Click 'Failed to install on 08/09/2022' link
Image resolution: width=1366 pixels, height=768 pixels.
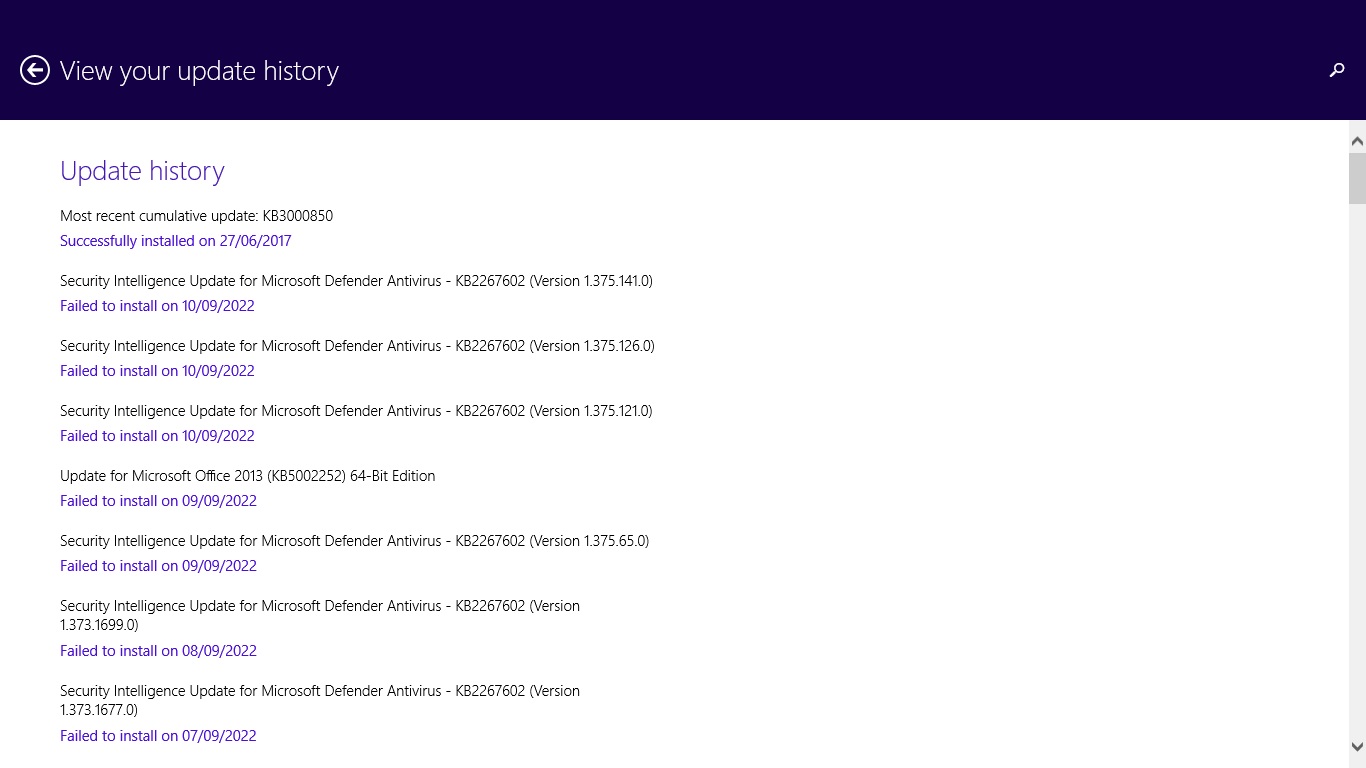[x=158, y=650]
